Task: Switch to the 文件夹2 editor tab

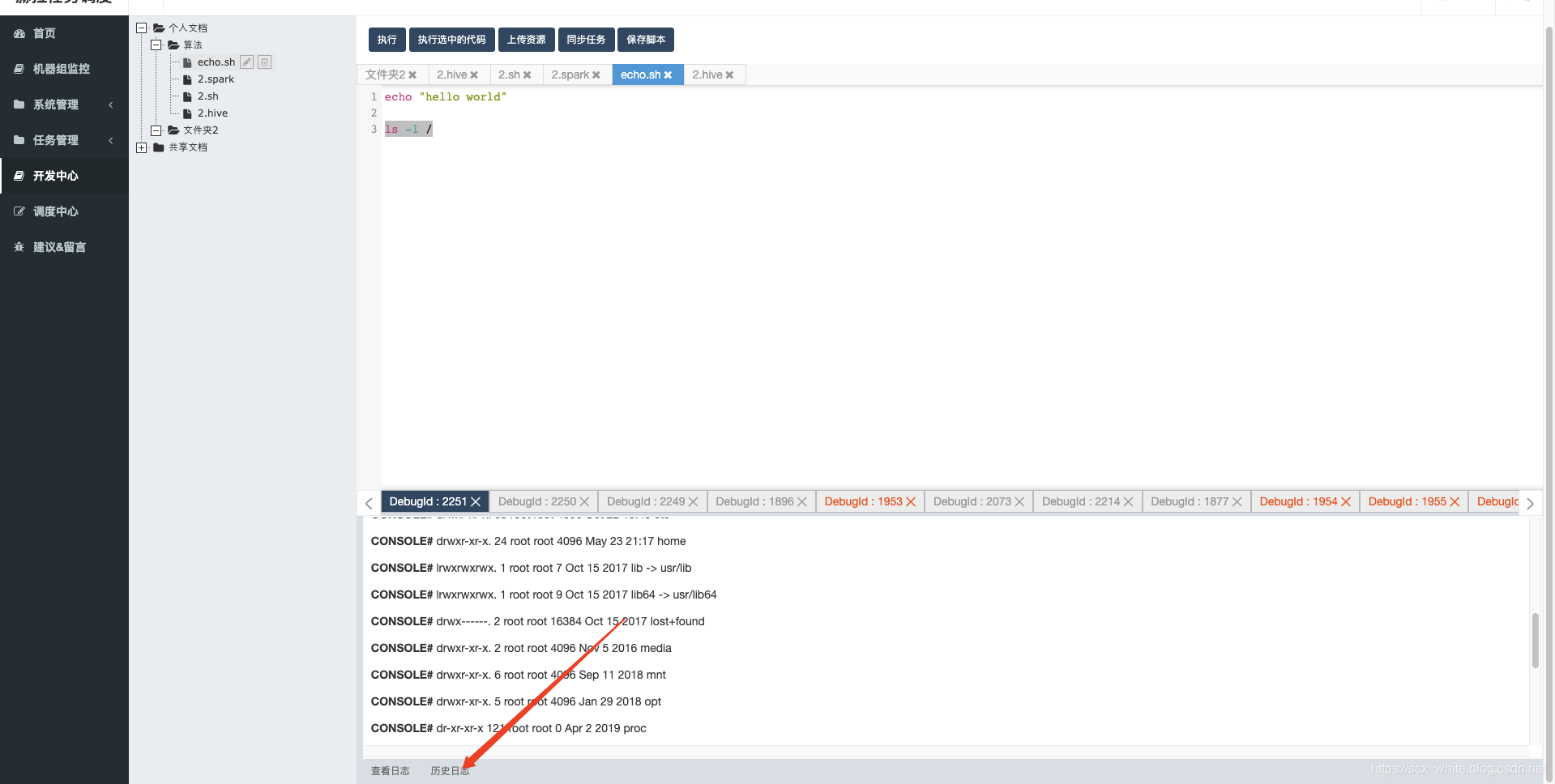Action: click(x=385, y=75)
